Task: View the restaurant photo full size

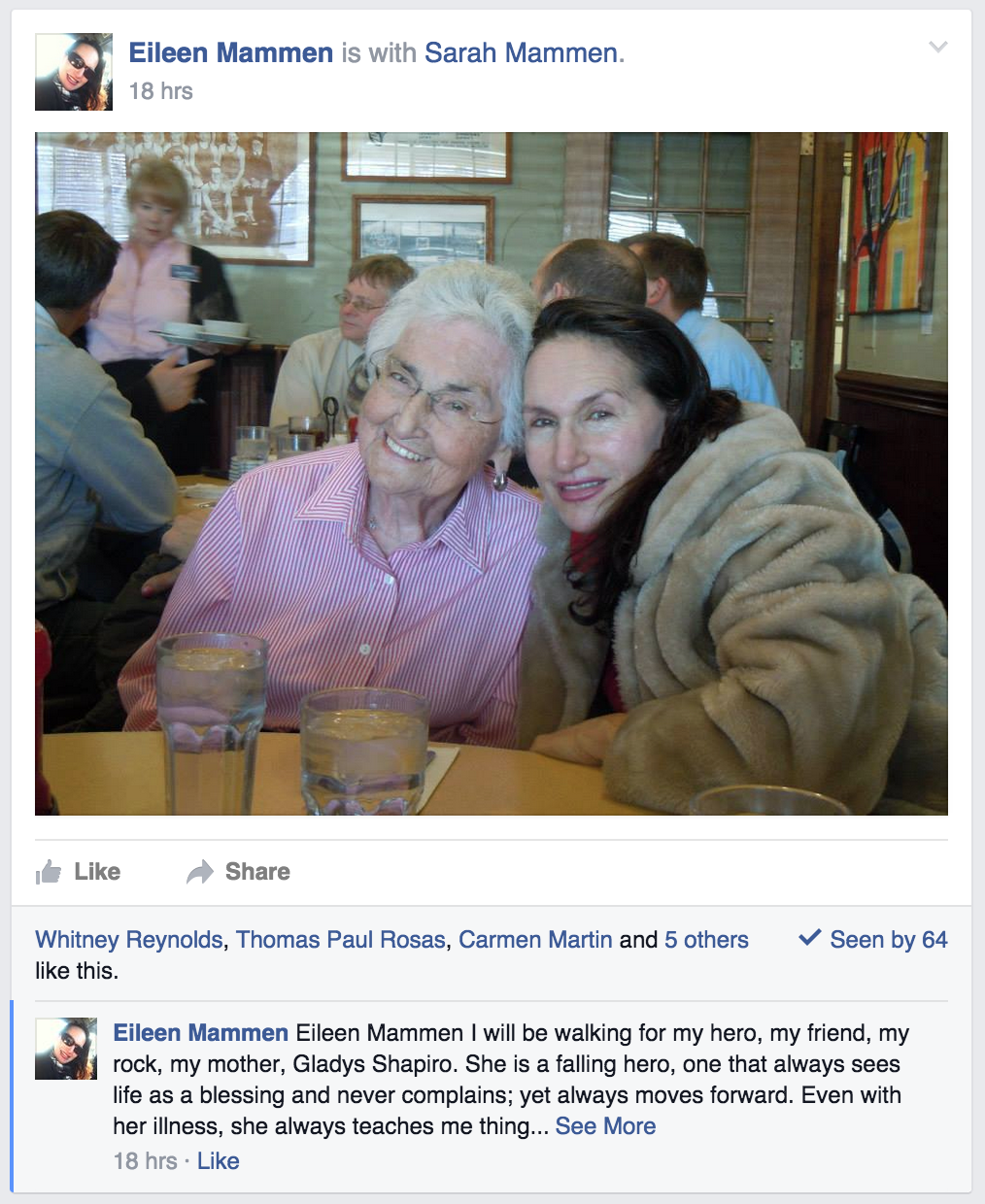Action: pos(492,474)
